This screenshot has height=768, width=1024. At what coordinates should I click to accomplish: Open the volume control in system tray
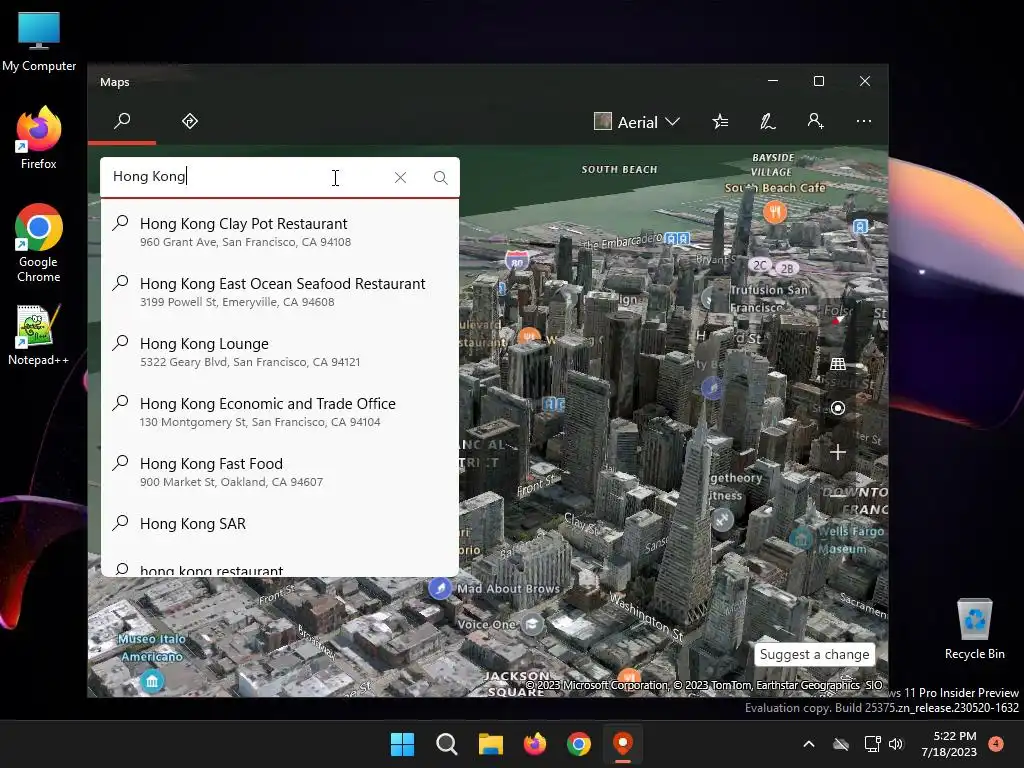[896, 744]
